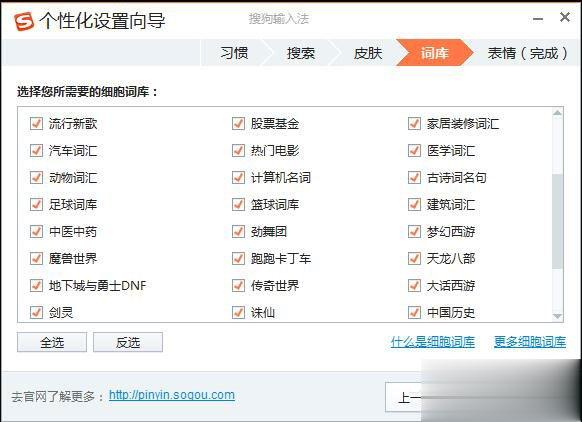Click the dictionary list scroll up arrow
The image size is (582, 422).
557,112
